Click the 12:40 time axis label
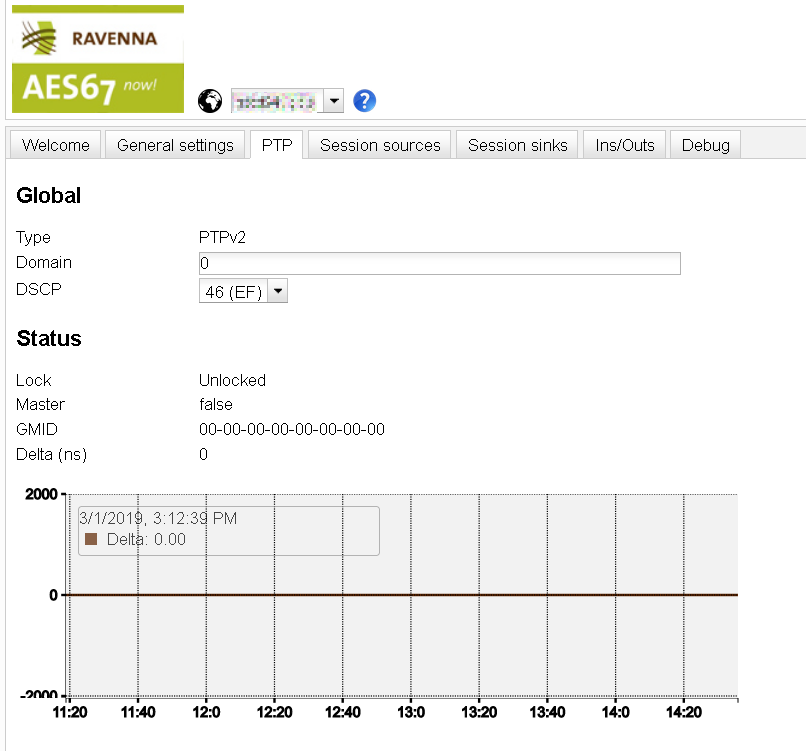 [343, 712]
